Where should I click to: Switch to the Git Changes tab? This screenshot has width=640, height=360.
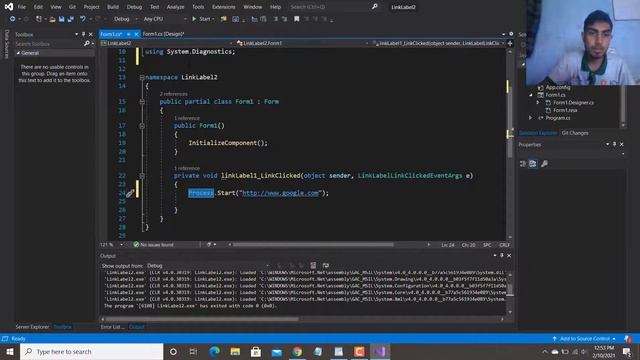pos(575,133)
